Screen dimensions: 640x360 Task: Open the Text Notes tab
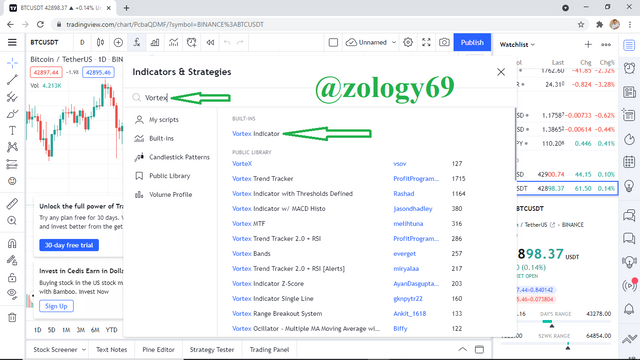(111, 349)
